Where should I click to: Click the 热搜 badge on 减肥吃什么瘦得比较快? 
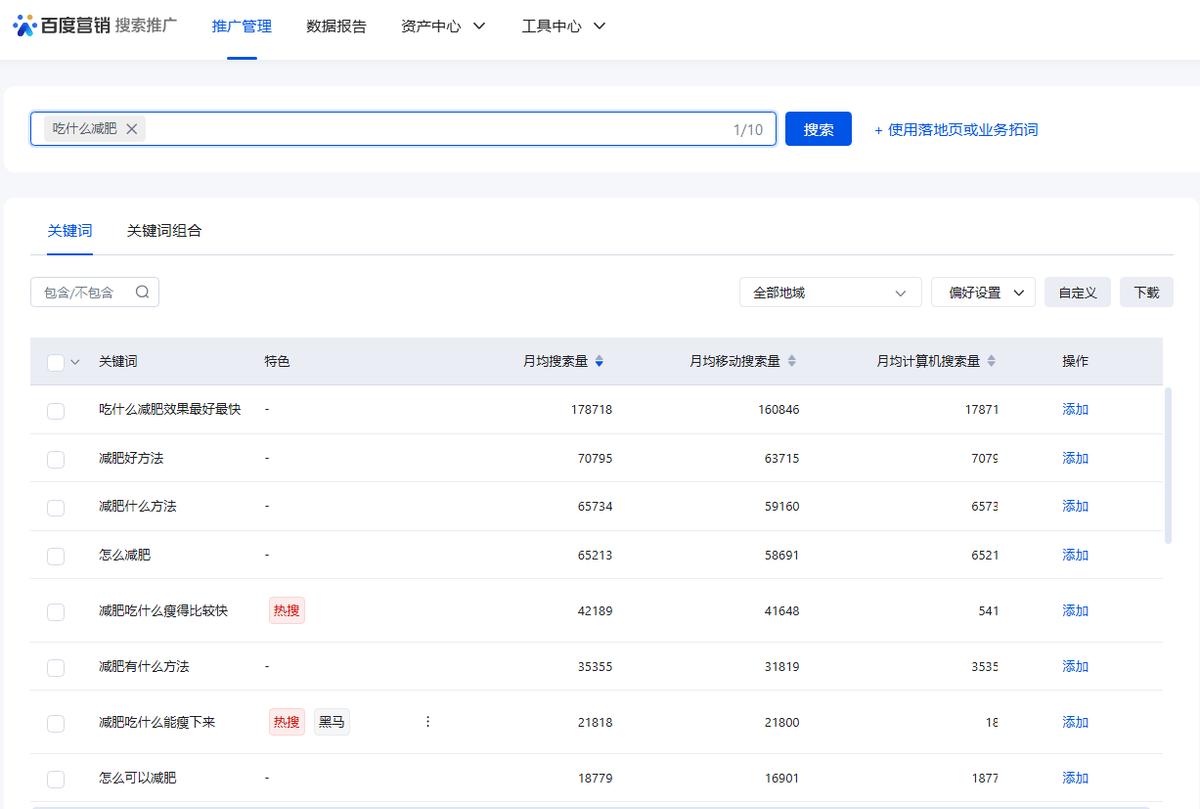tap(286, 610)
